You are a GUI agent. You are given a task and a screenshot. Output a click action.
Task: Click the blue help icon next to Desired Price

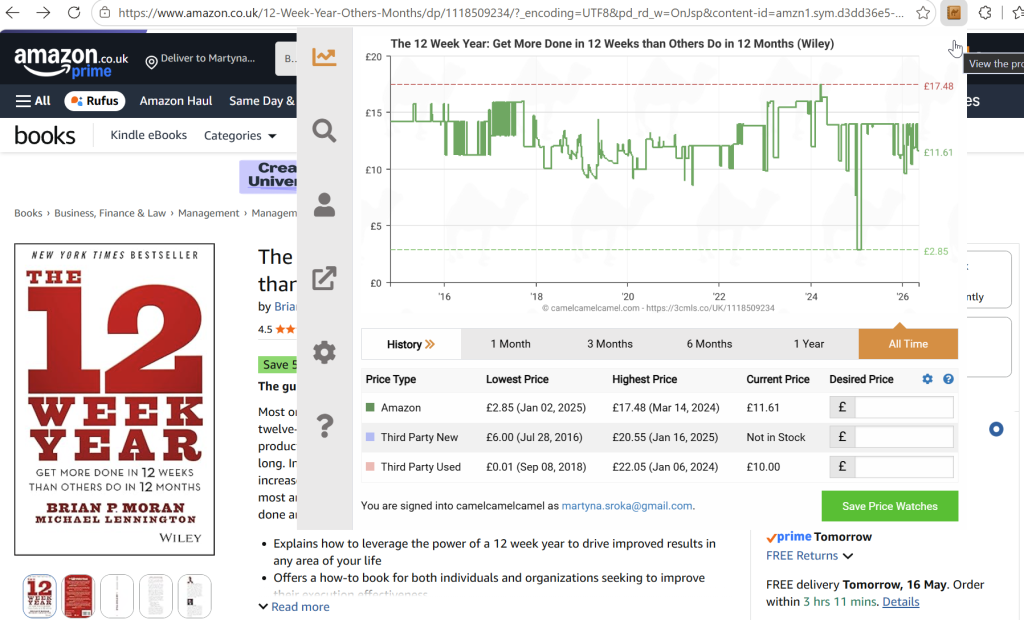click(948, 379)
